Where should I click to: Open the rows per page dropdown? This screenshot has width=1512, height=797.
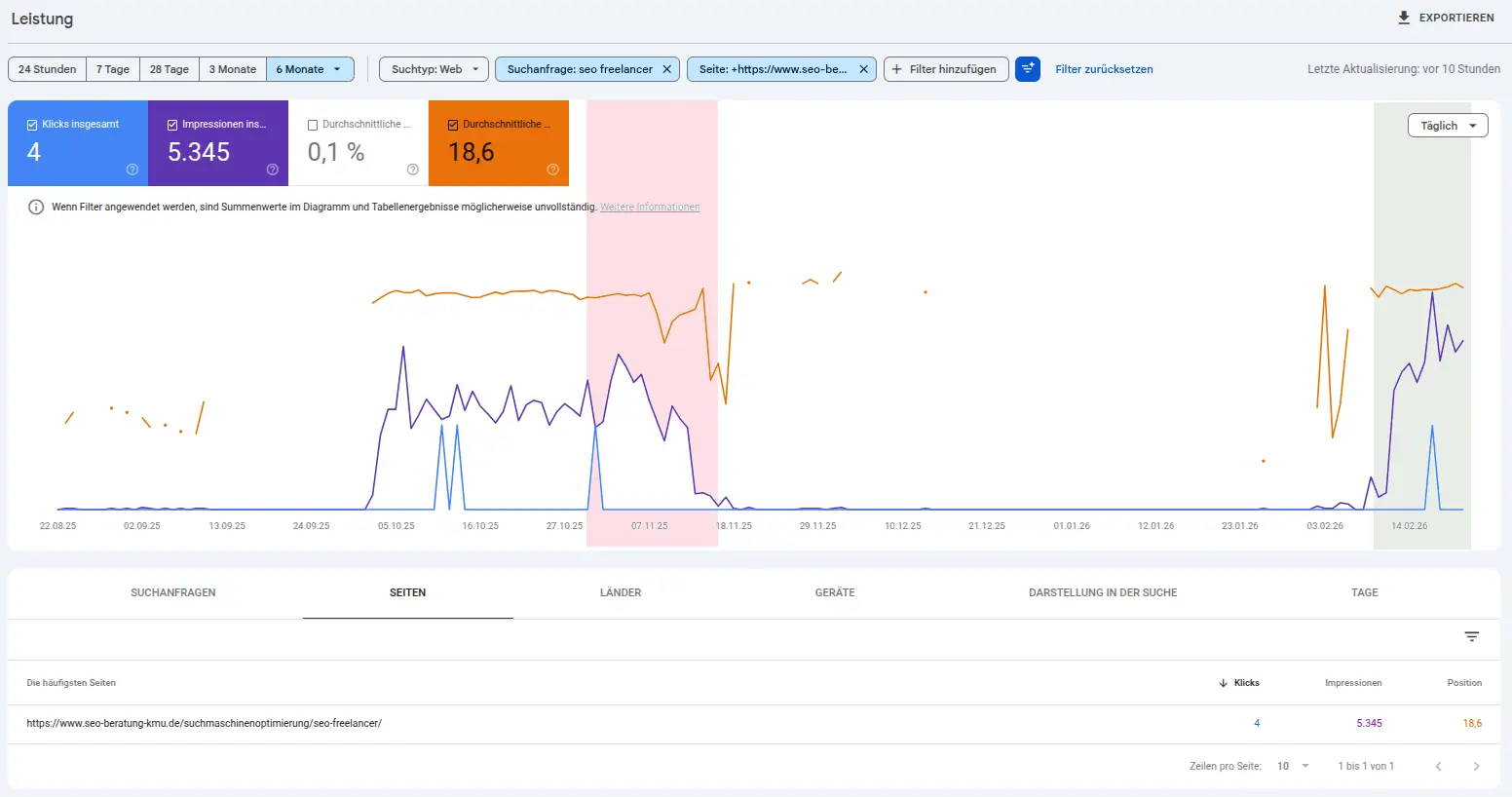(x=1294, y=766)
